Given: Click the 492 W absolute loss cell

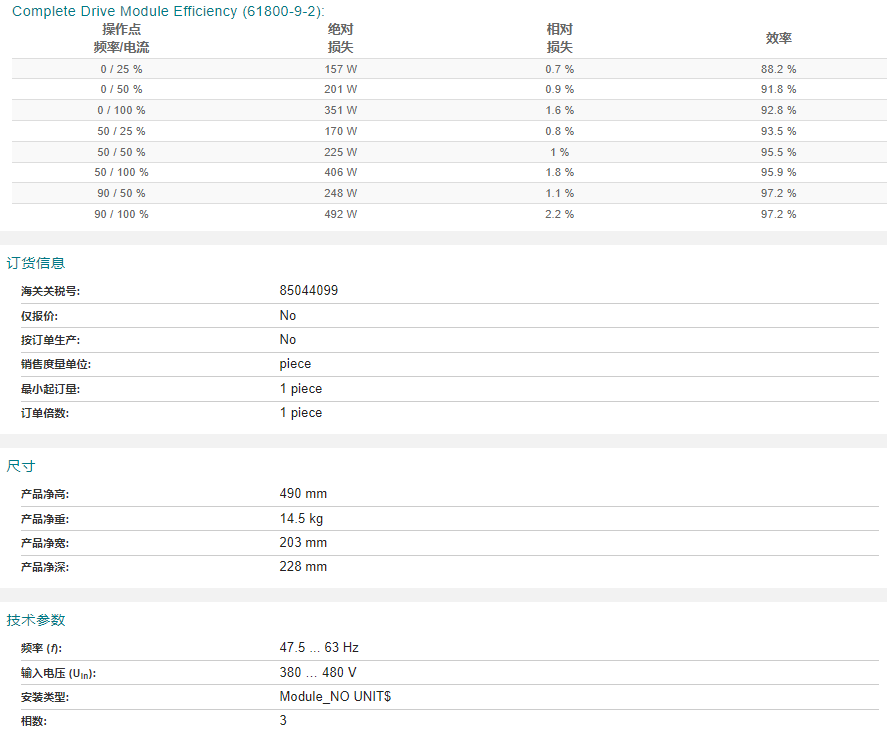Looking at the screenshot, I should tap(341, 214).
